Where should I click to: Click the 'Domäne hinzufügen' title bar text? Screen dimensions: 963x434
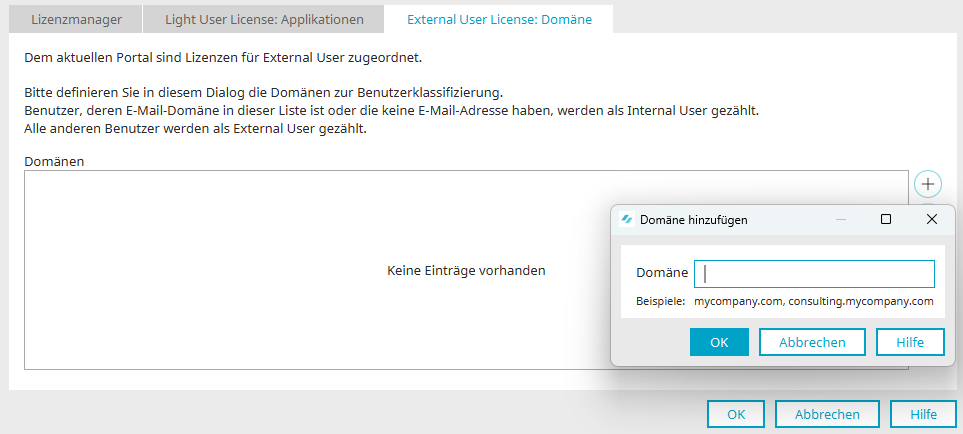(694, 219)
